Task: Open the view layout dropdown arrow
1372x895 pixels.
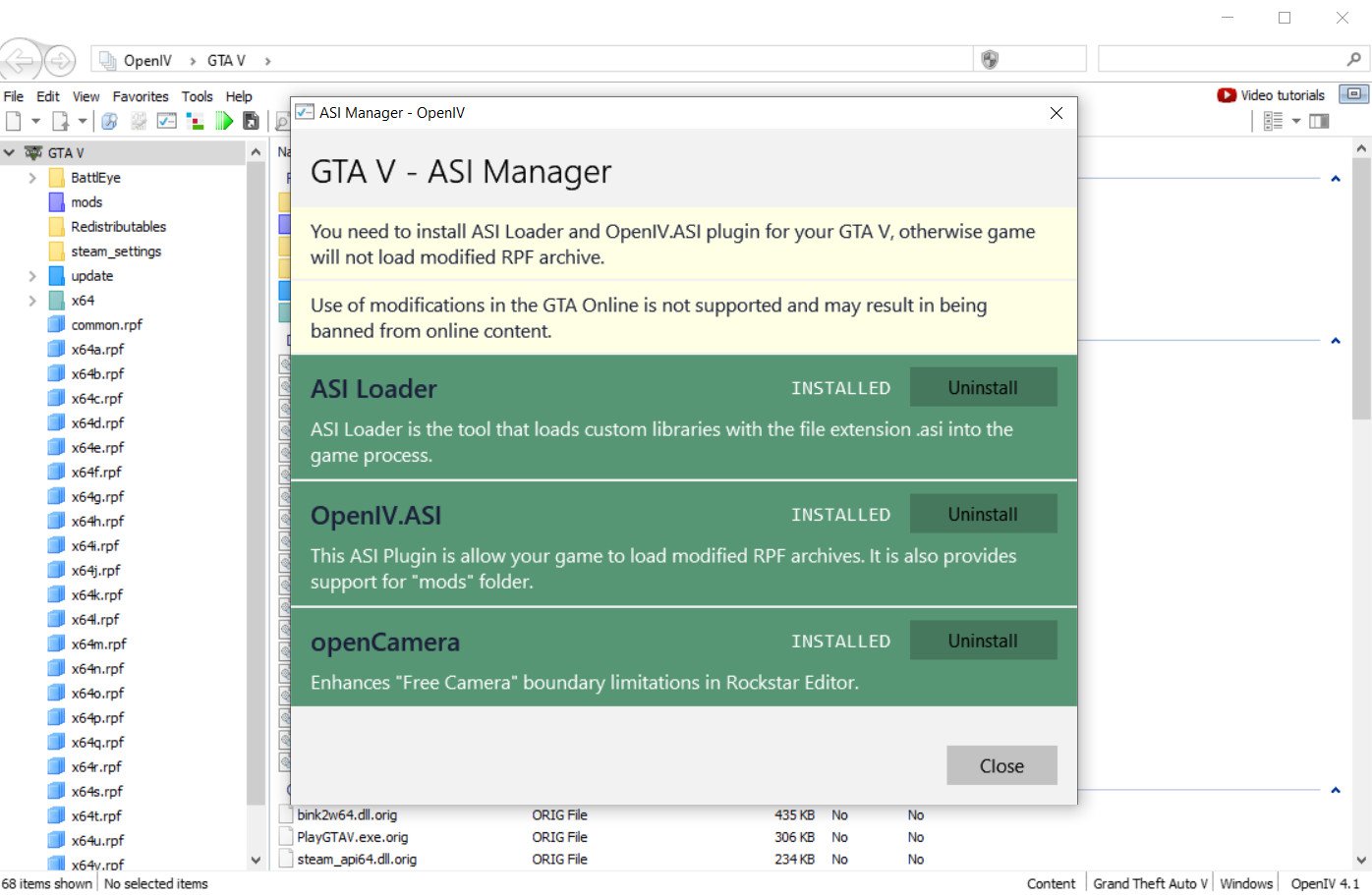Action: 1296,121
